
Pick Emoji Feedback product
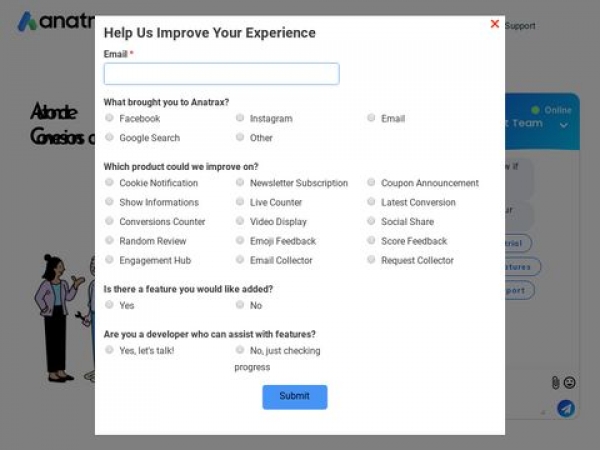(240, 240)
